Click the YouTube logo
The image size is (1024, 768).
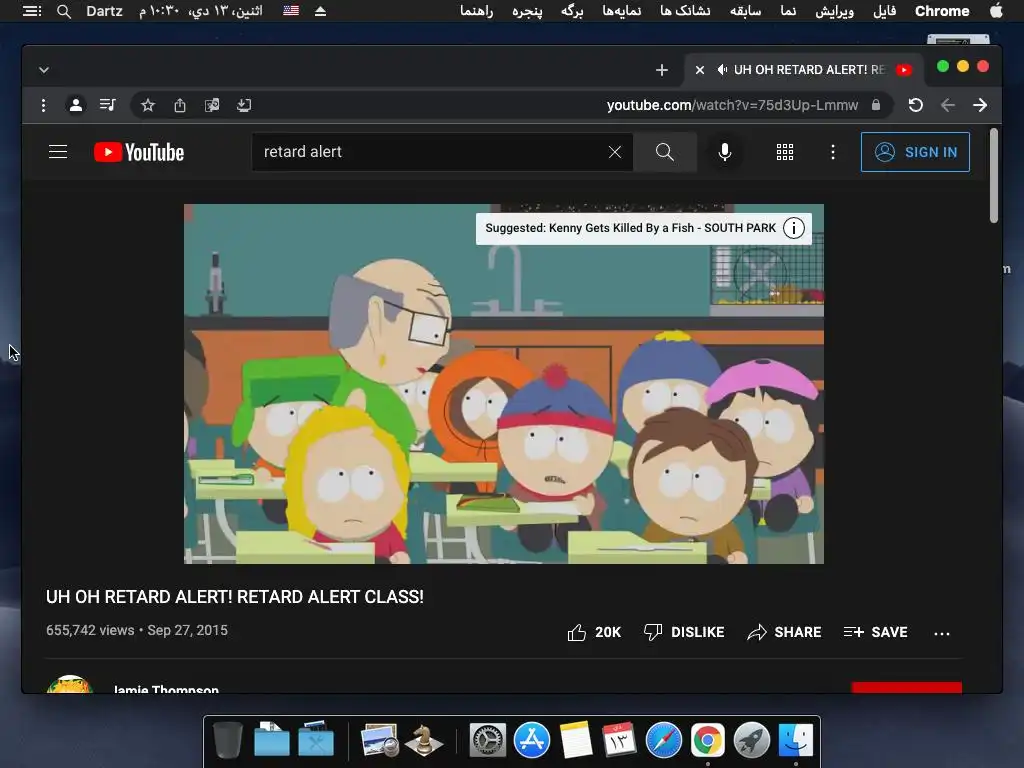pos(139,152)
